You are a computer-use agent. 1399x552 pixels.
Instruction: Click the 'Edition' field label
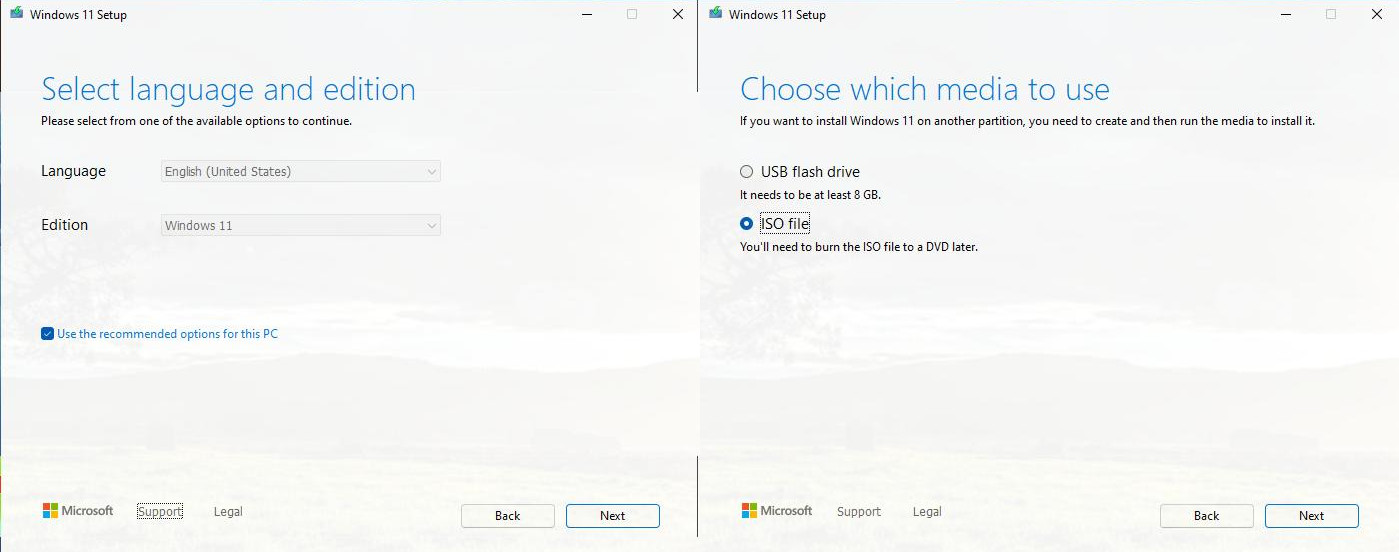64,225
